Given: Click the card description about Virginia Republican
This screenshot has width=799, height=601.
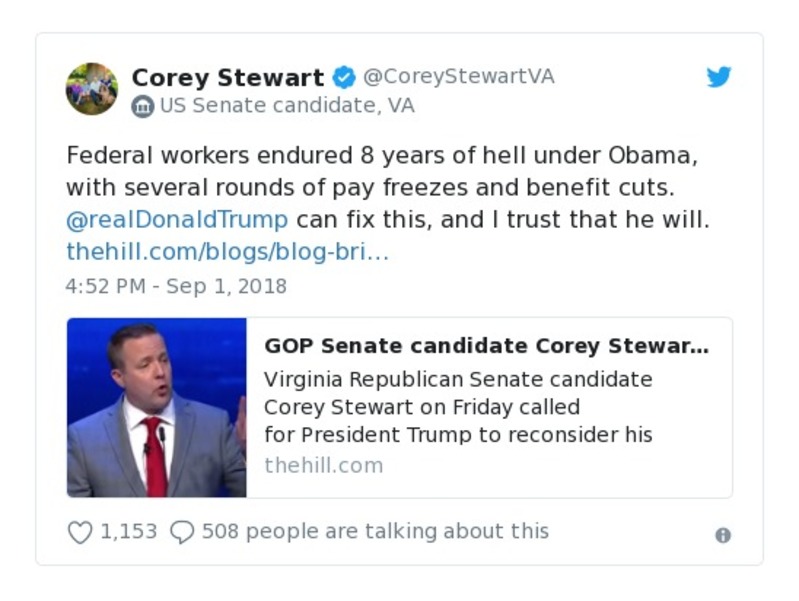Looking at the screenshot, I should (458, 407).
